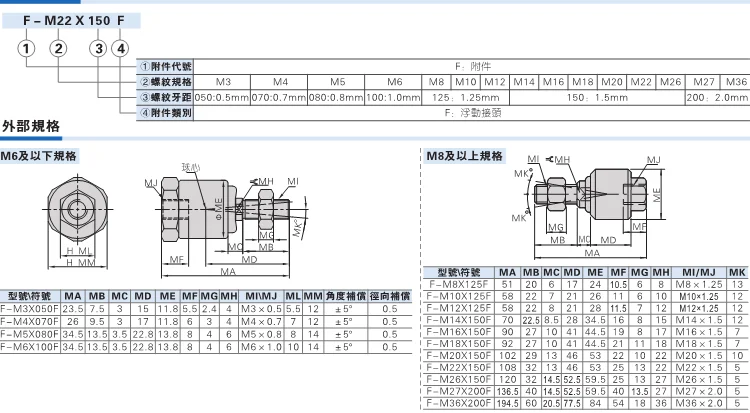This screenshot has width=750, height=413.
Task: Click the F：浮動接頭 cell
Action: (x=473, y=113)
